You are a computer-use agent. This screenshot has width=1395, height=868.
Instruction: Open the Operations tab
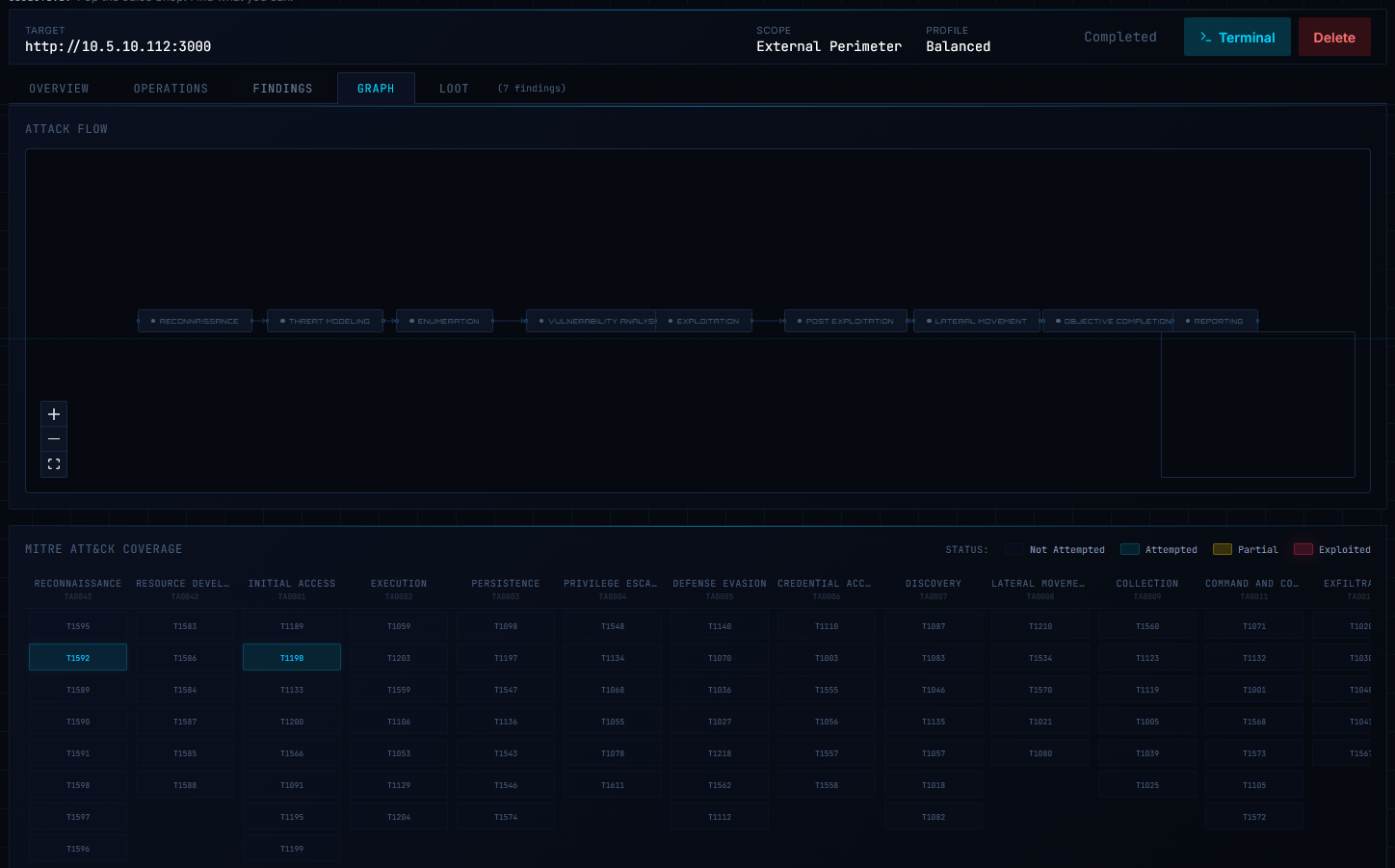click(171, 89)
